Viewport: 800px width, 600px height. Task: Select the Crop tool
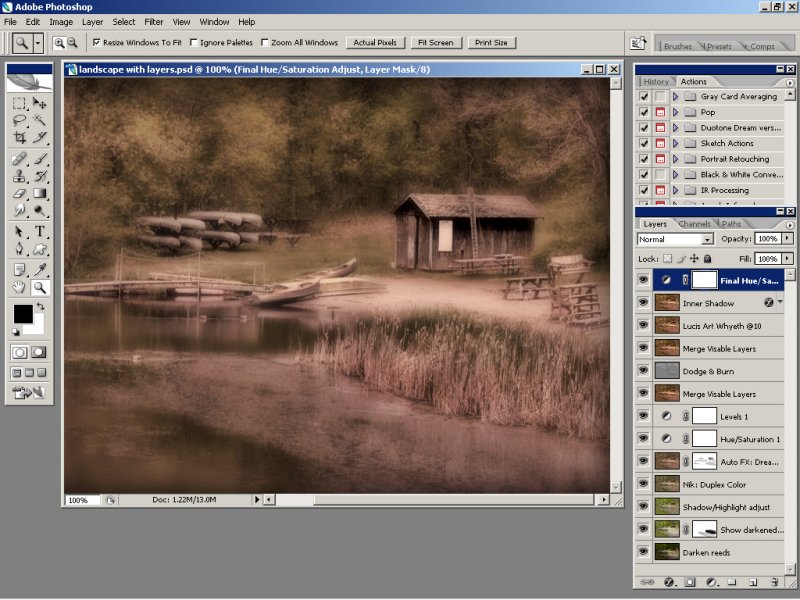point(19,137)
